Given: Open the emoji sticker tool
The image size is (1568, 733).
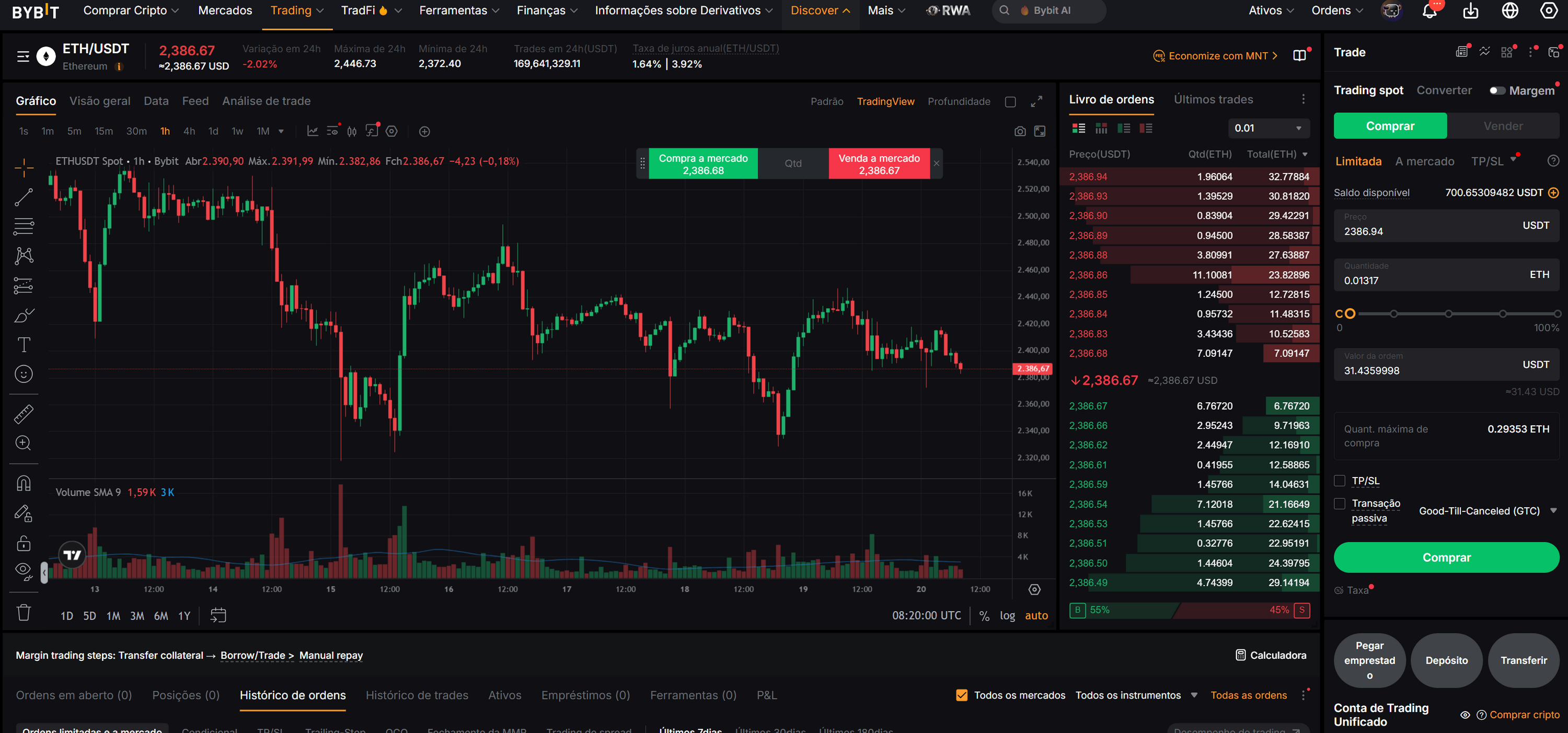Looking at the screenshot, I should [x=24, y=374].
